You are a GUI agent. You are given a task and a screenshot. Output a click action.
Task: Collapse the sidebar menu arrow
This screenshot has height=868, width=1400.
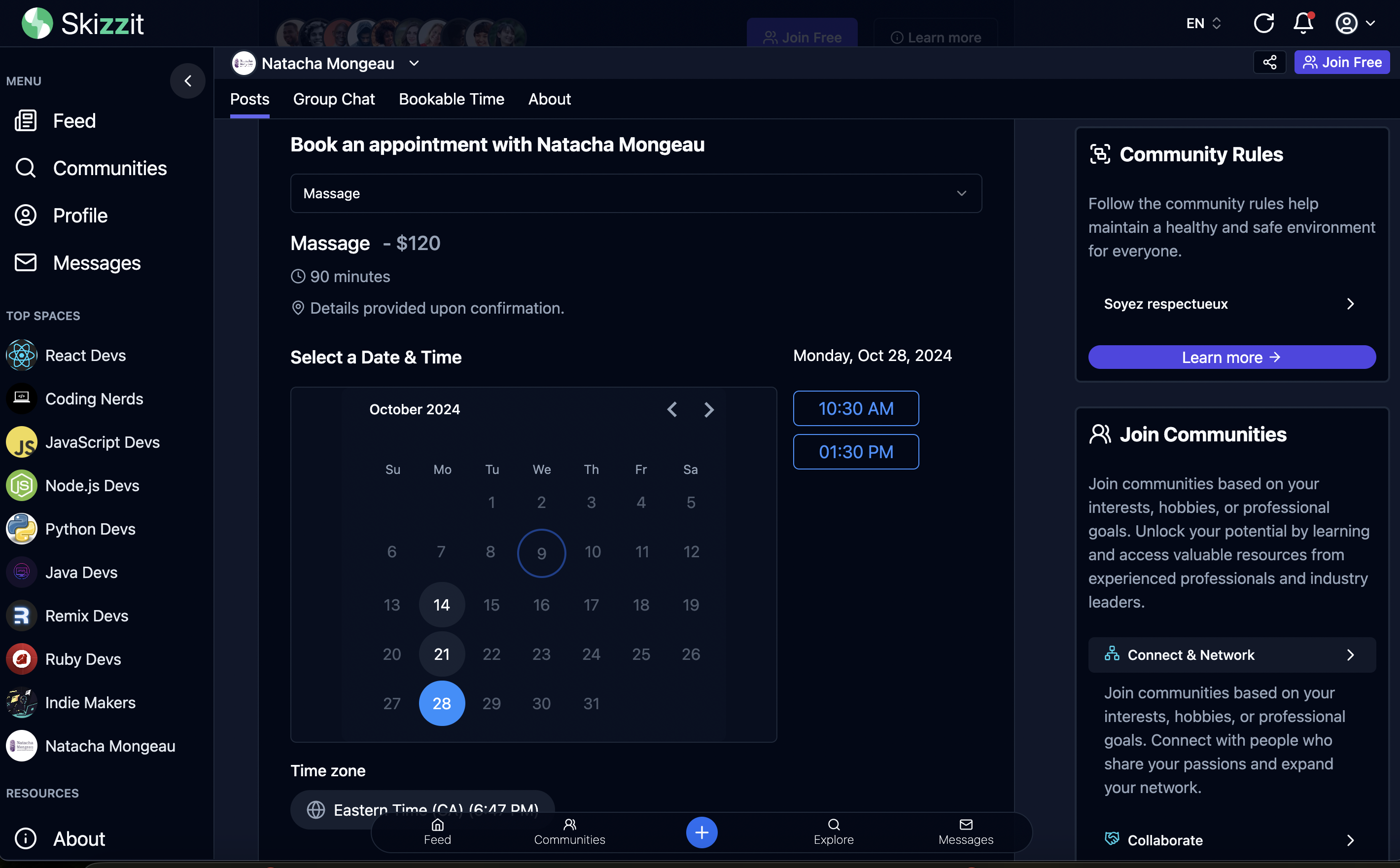tap(188, 81)
